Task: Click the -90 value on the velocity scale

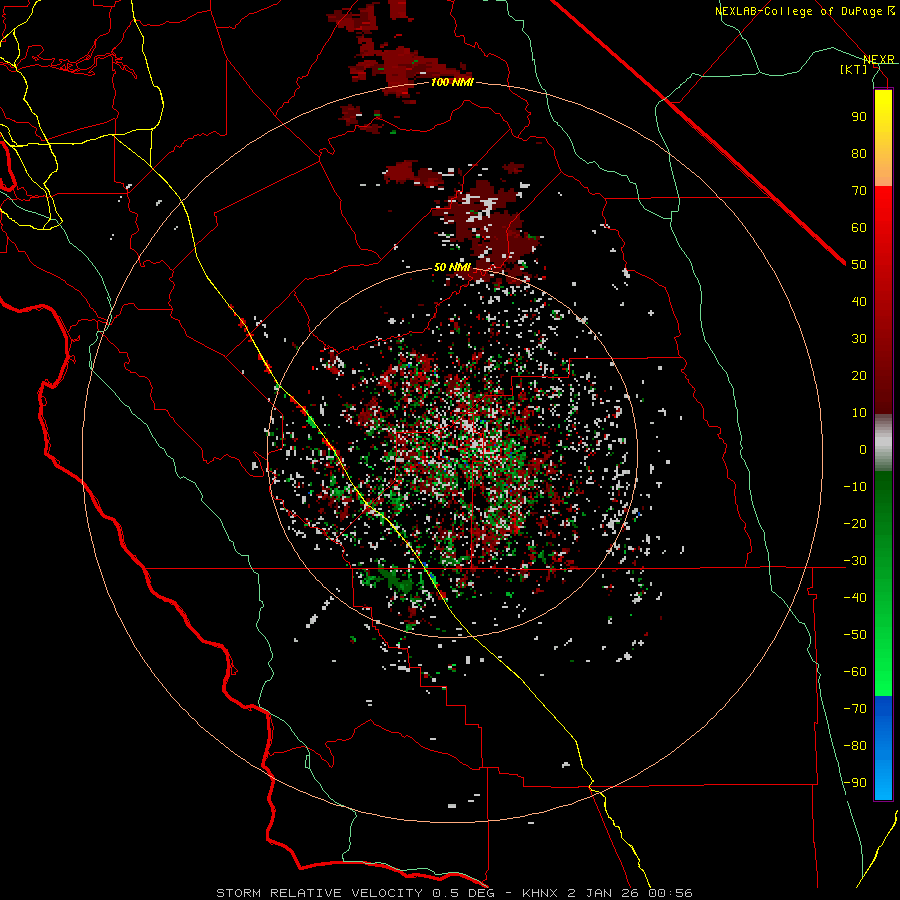Action: point(855,783)
